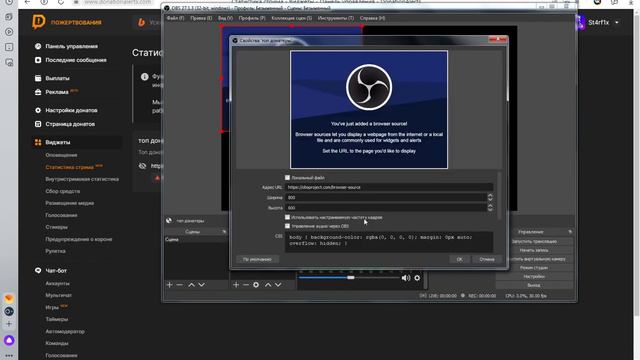Viewport: 640px width, 360px height.
Task: Open Таймеры under Чат-бот
Action: [57, 319]
